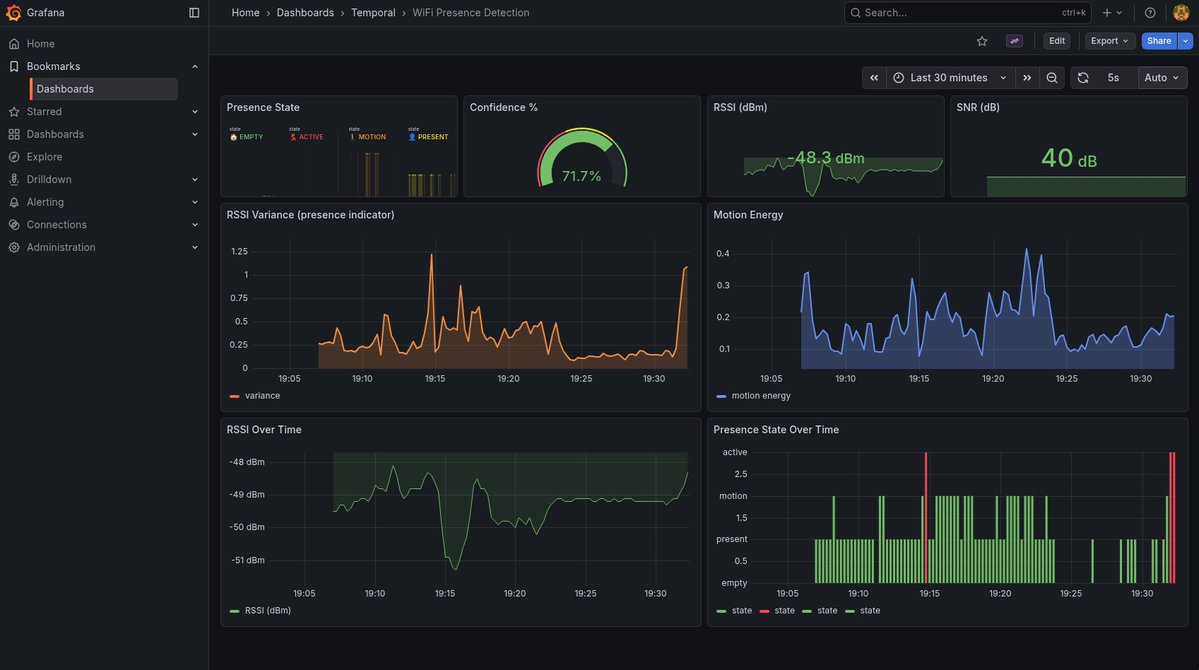Open the Share options arrow dropdown
The image size is (1199, 670).
(1185, 41)
